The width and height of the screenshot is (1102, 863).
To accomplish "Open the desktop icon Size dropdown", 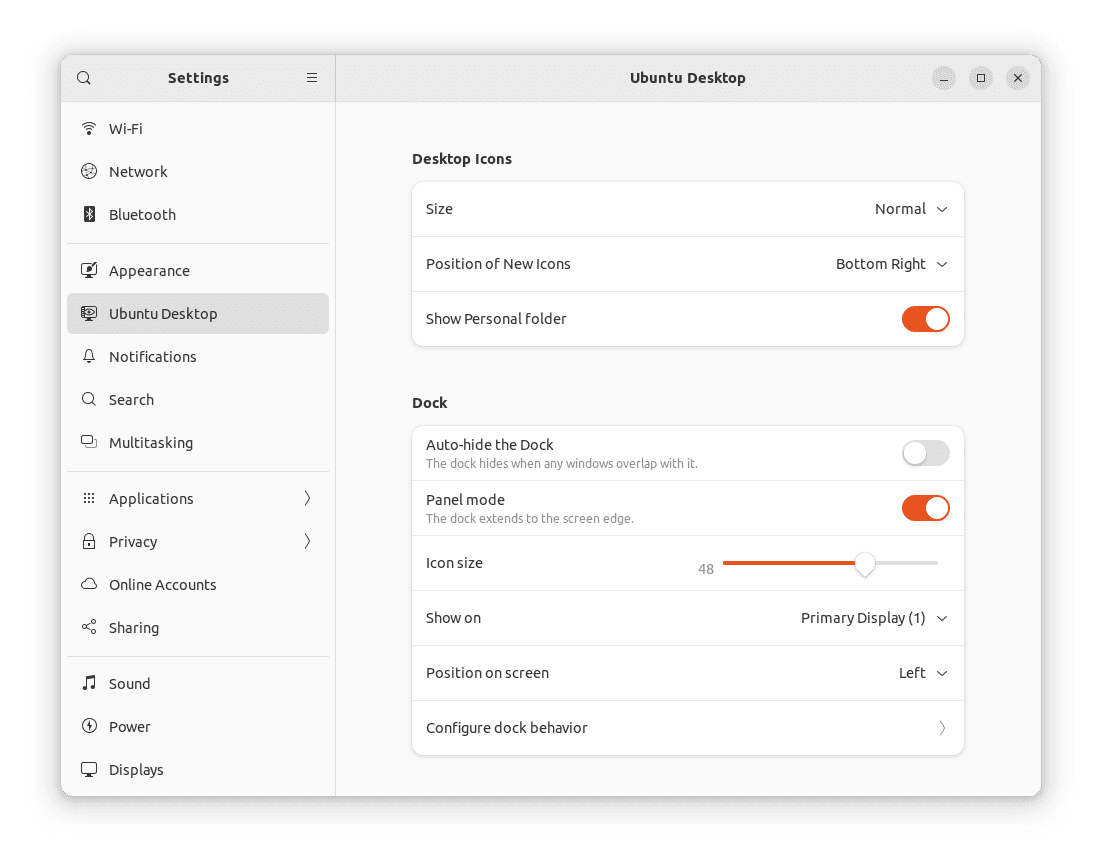I will point(911,209).
